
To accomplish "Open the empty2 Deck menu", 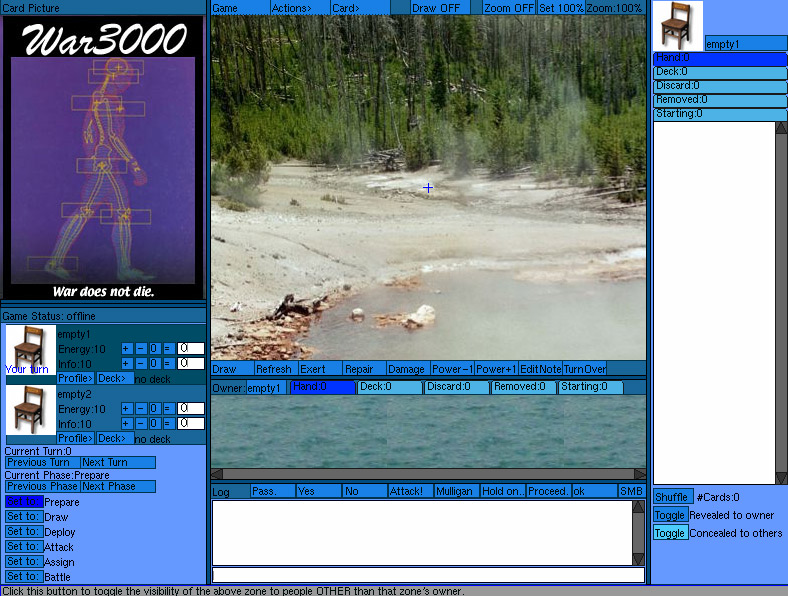I will (115, 438).
